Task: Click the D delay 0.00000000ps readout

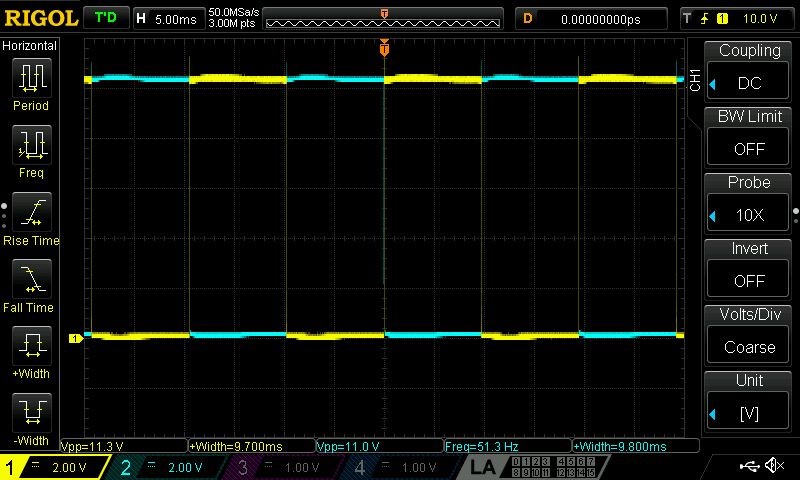Action: point(591,19)
